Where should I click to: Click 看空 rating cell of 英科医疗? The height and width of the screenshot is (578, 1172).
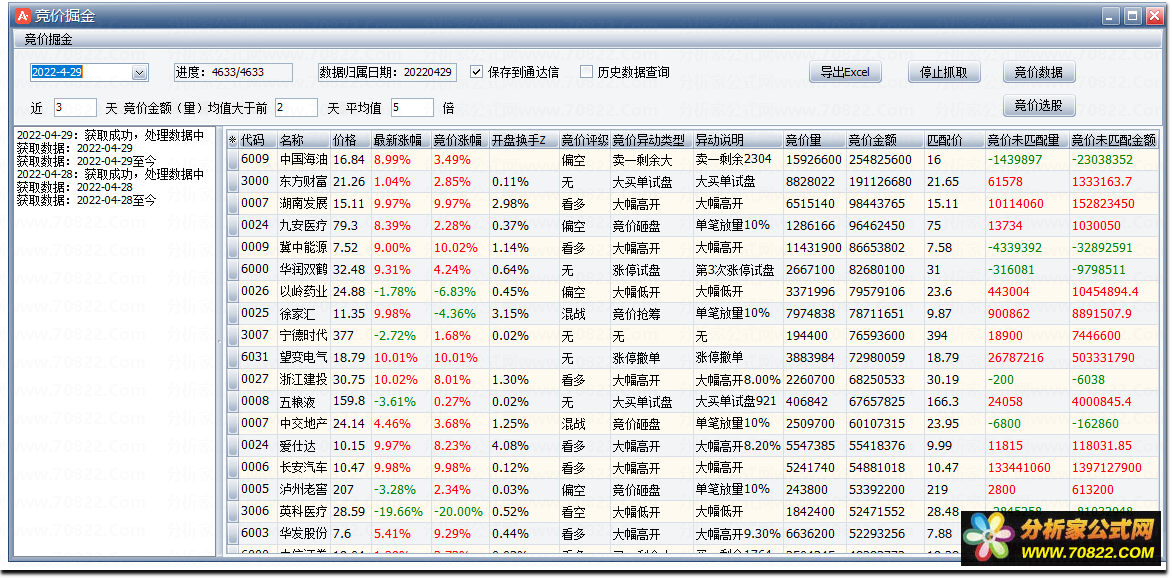tap(585, 511)
